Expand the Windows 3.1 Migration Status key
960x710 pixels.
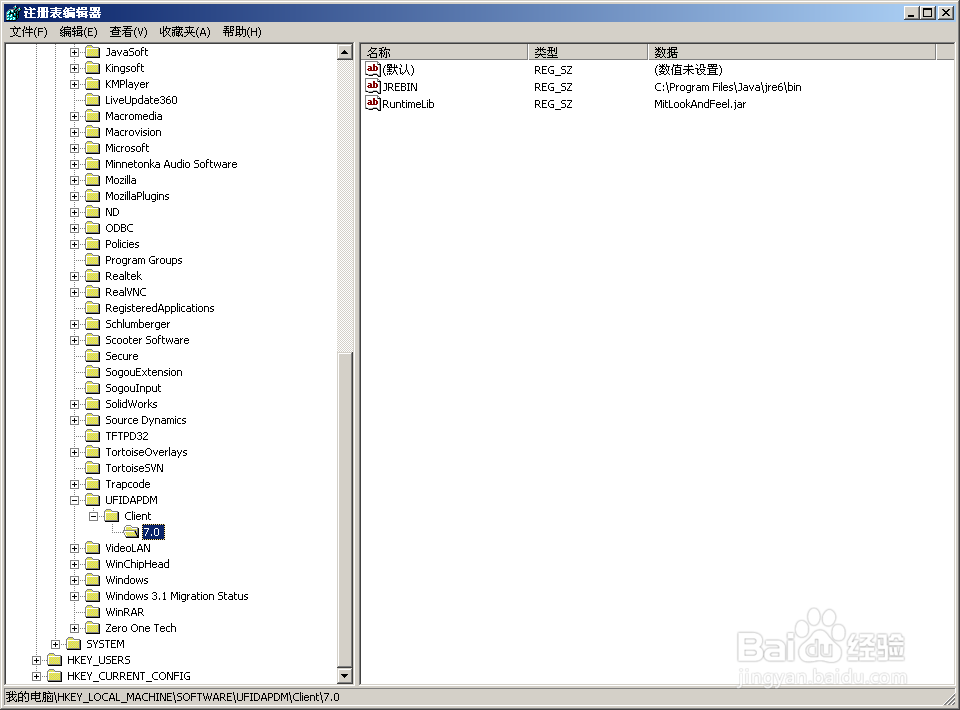(74, 596)
